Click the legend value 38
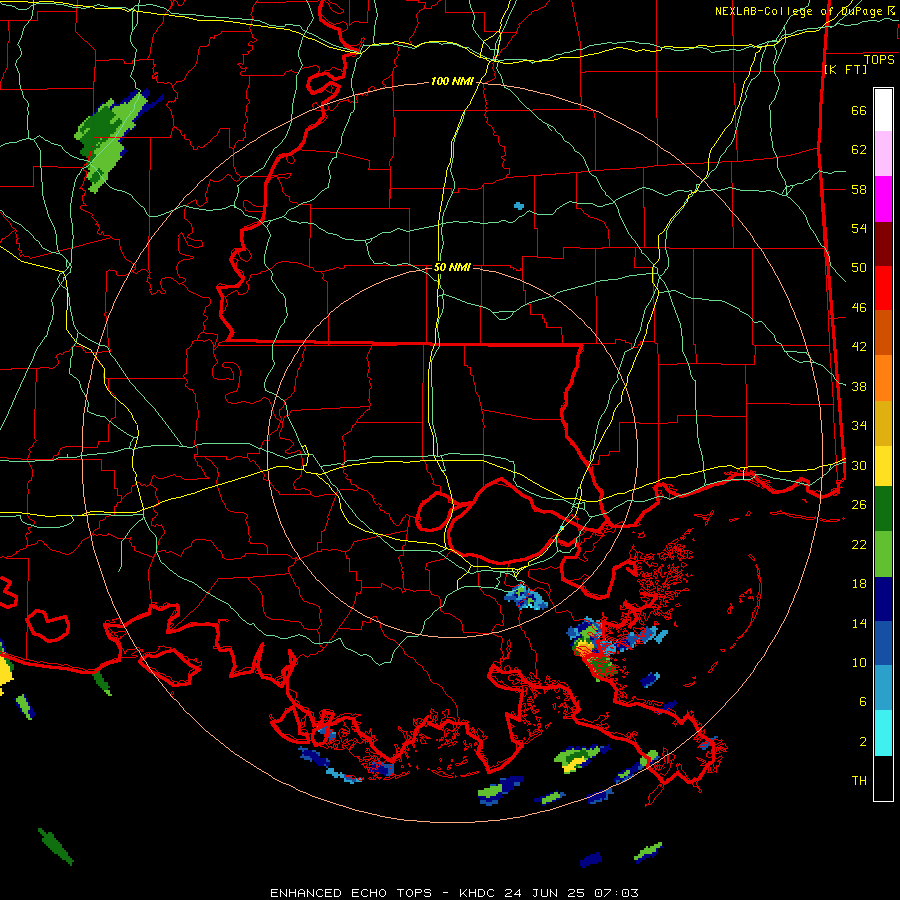This screenshot has height=900, width=900. pos(859,386)
